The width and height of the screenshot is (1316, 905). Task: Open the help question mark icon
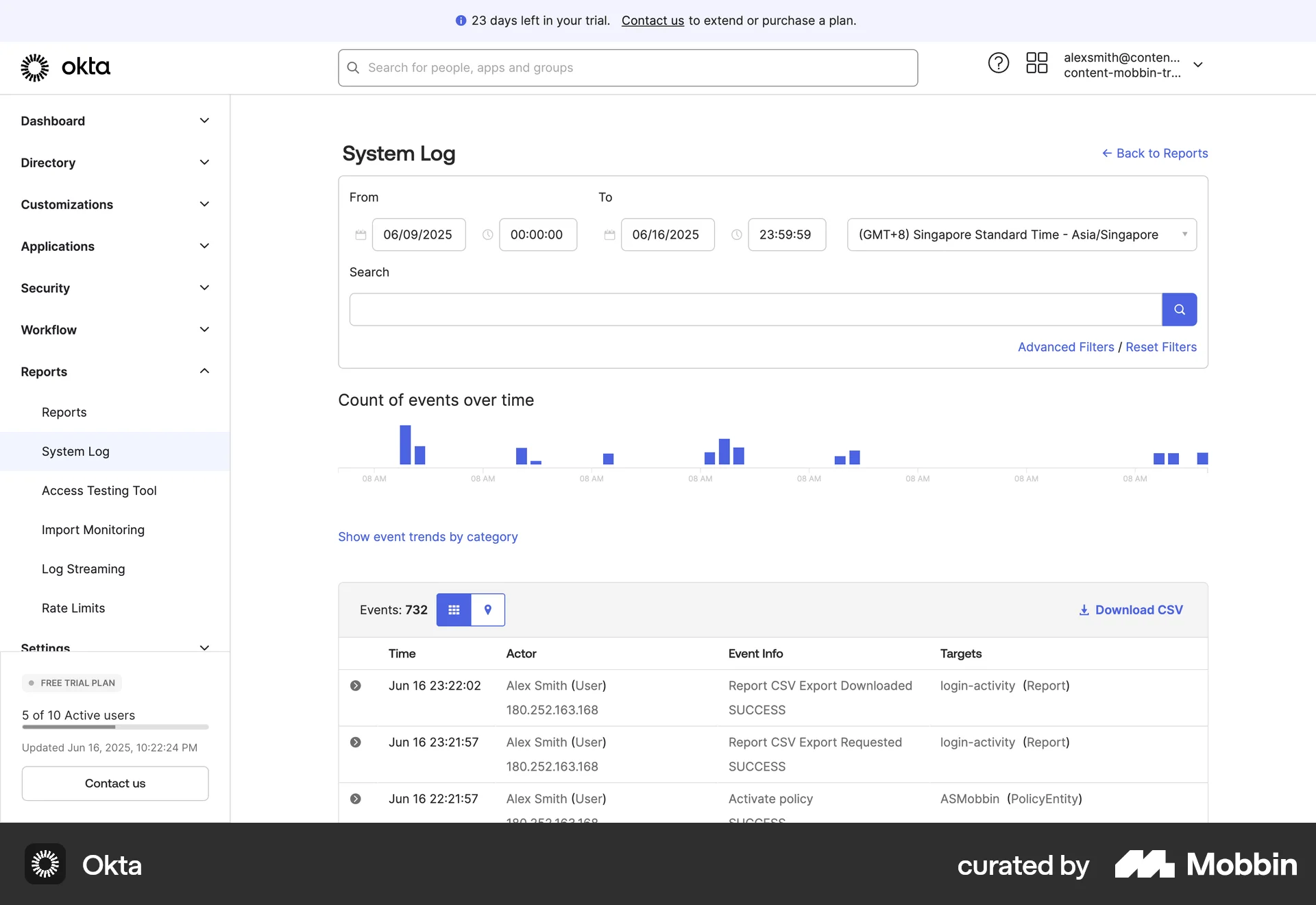point(998,62)
